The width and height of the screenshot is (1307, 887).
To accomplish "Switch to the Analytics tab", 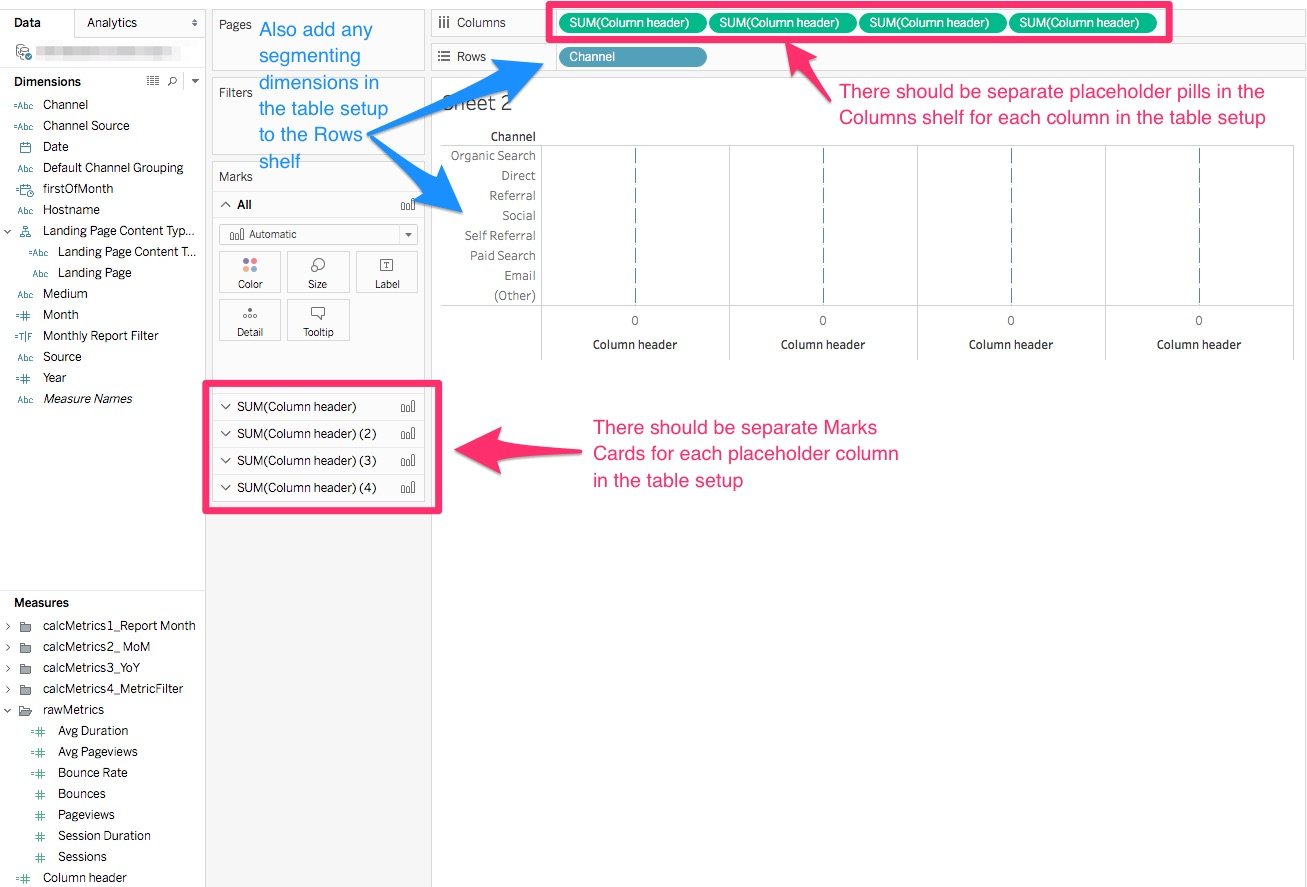I will pyautogui.click(x=111, y=21).
